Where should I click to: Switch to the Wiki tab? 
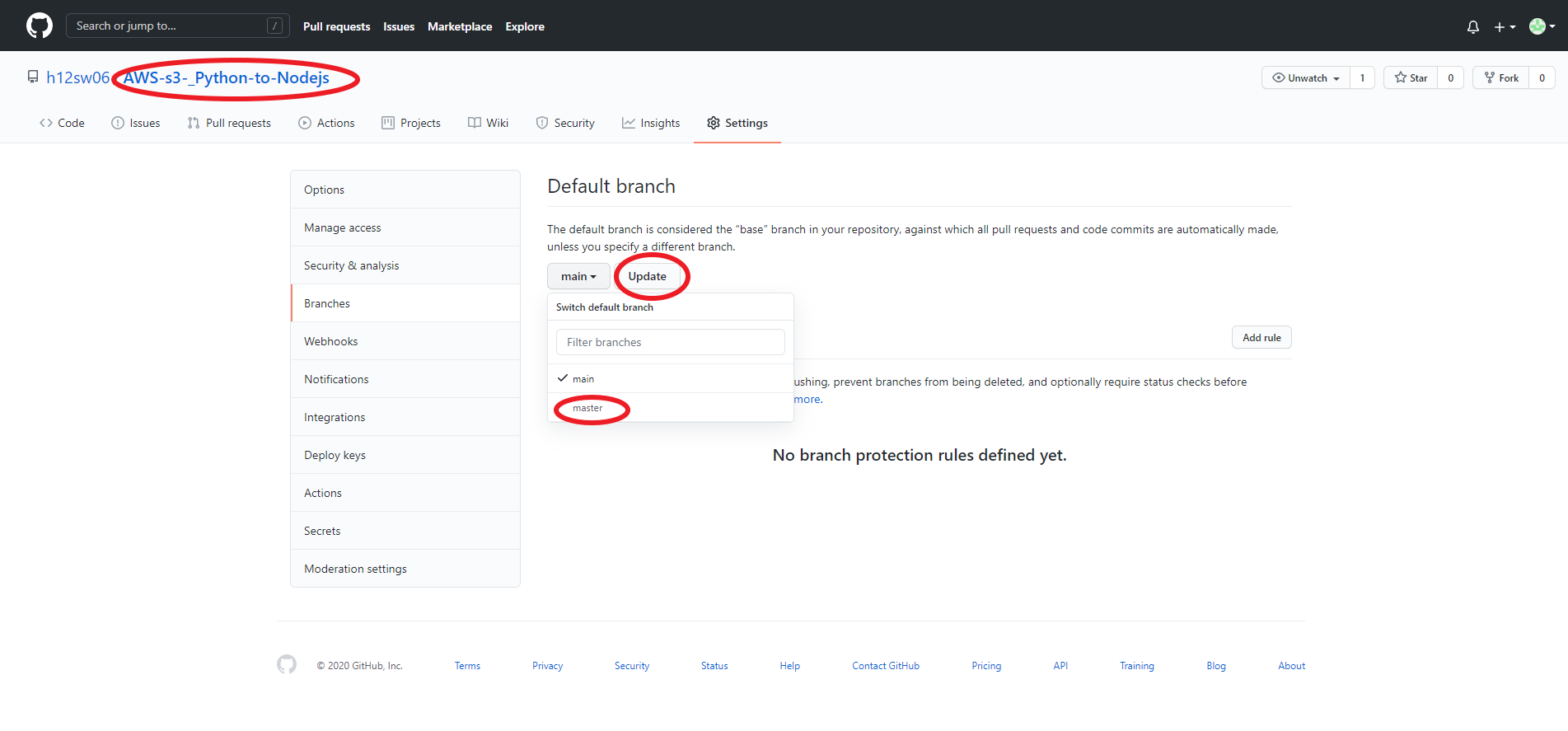click(488, 123)
